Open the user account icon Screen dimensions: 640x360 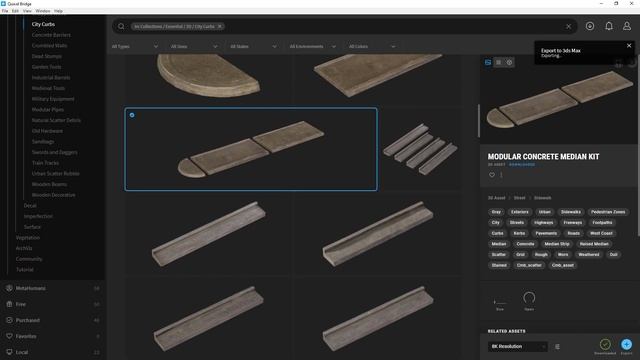pos(627,26)
